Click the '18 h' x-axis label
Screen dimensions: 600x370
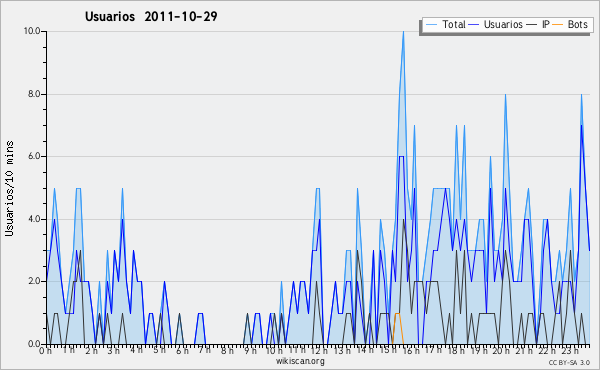(456, 351)
